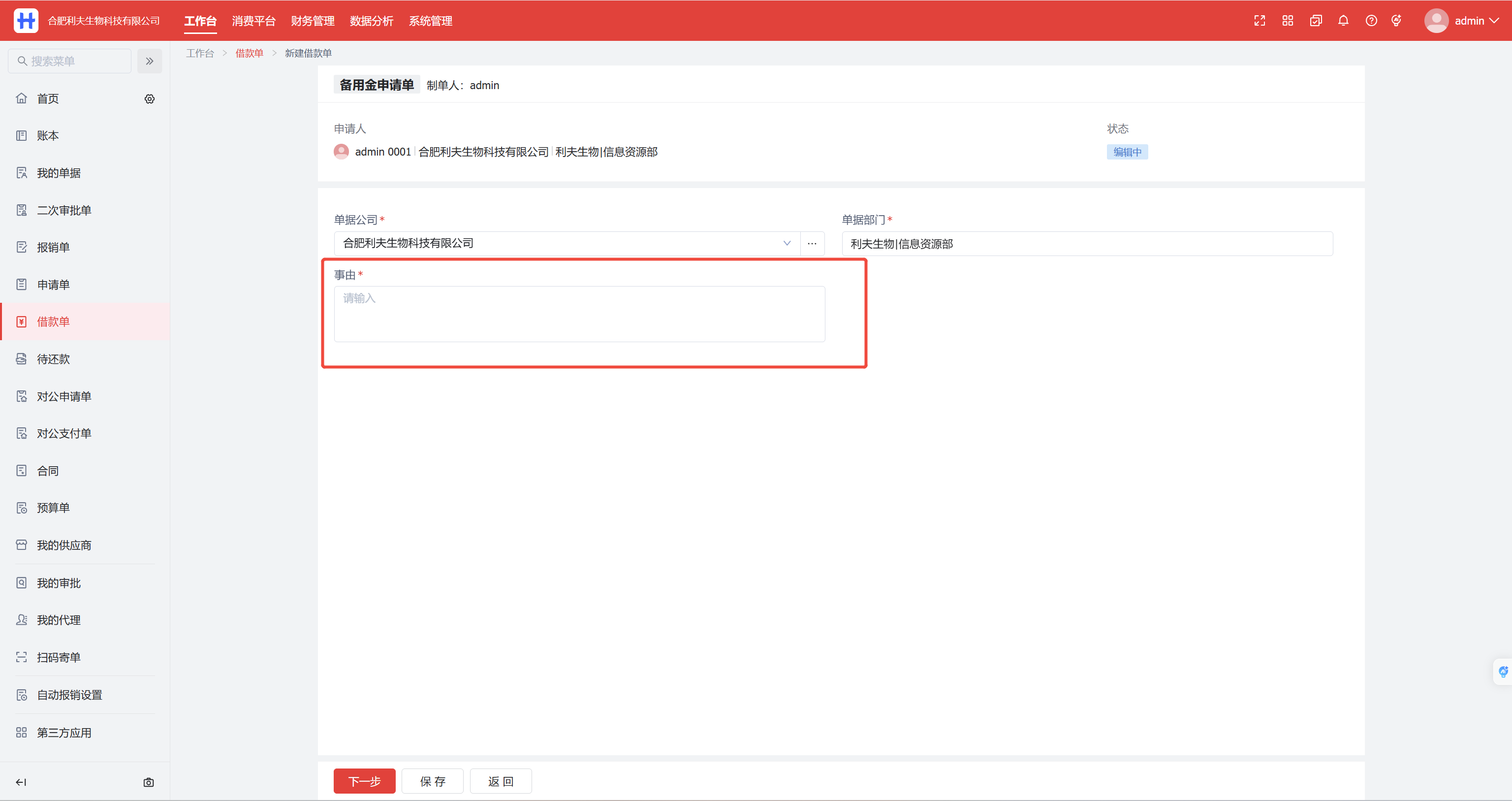Collapse the sidebar with left arrow icon

21,782
